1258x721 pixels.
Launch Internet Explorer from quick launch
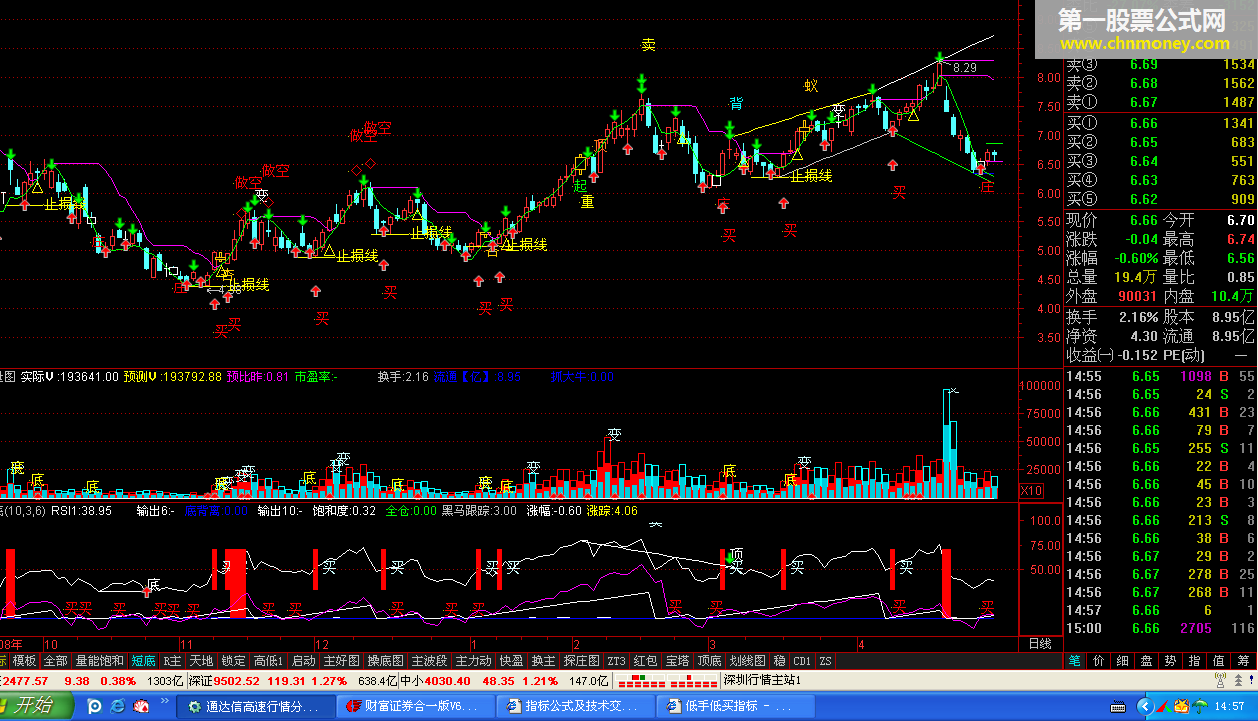click(118, 706)
